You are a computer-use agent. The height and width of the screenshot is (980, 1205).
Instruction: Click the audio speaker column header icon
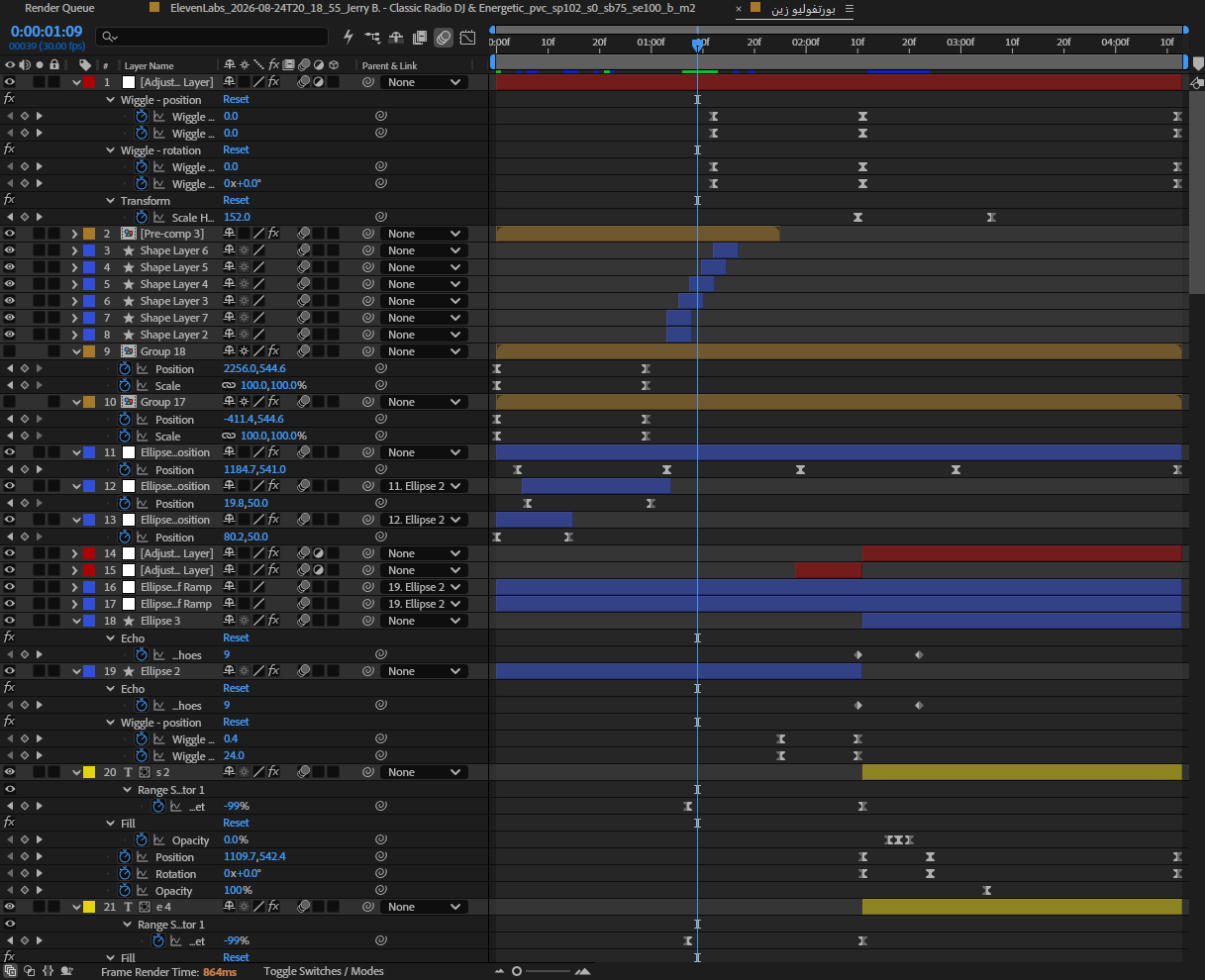click(24, 65)
